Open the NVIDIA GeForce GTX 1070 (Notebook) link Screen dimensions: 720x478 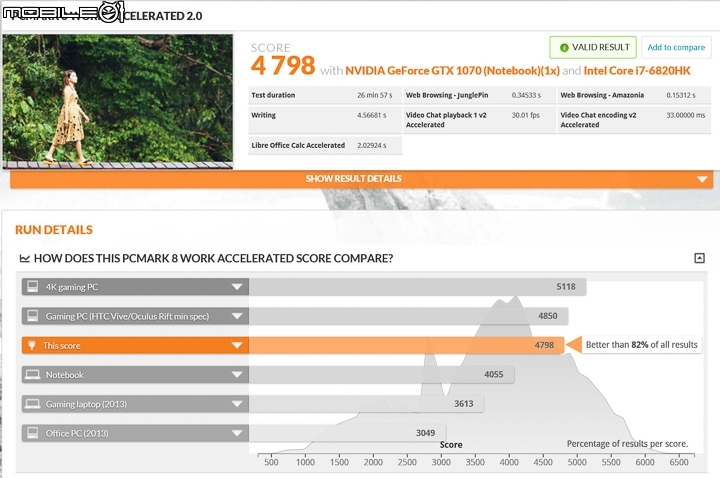(452, 71)
